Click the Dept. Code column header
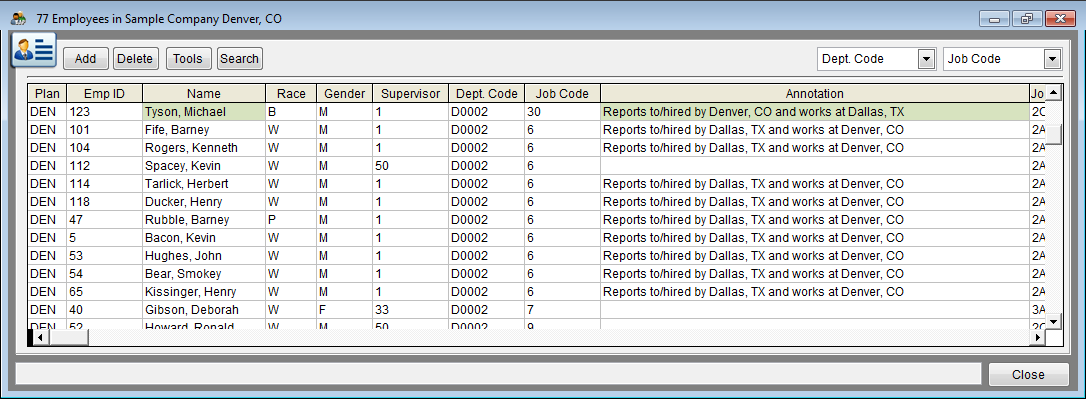1086x399 pixels. (x=486, y=94)
